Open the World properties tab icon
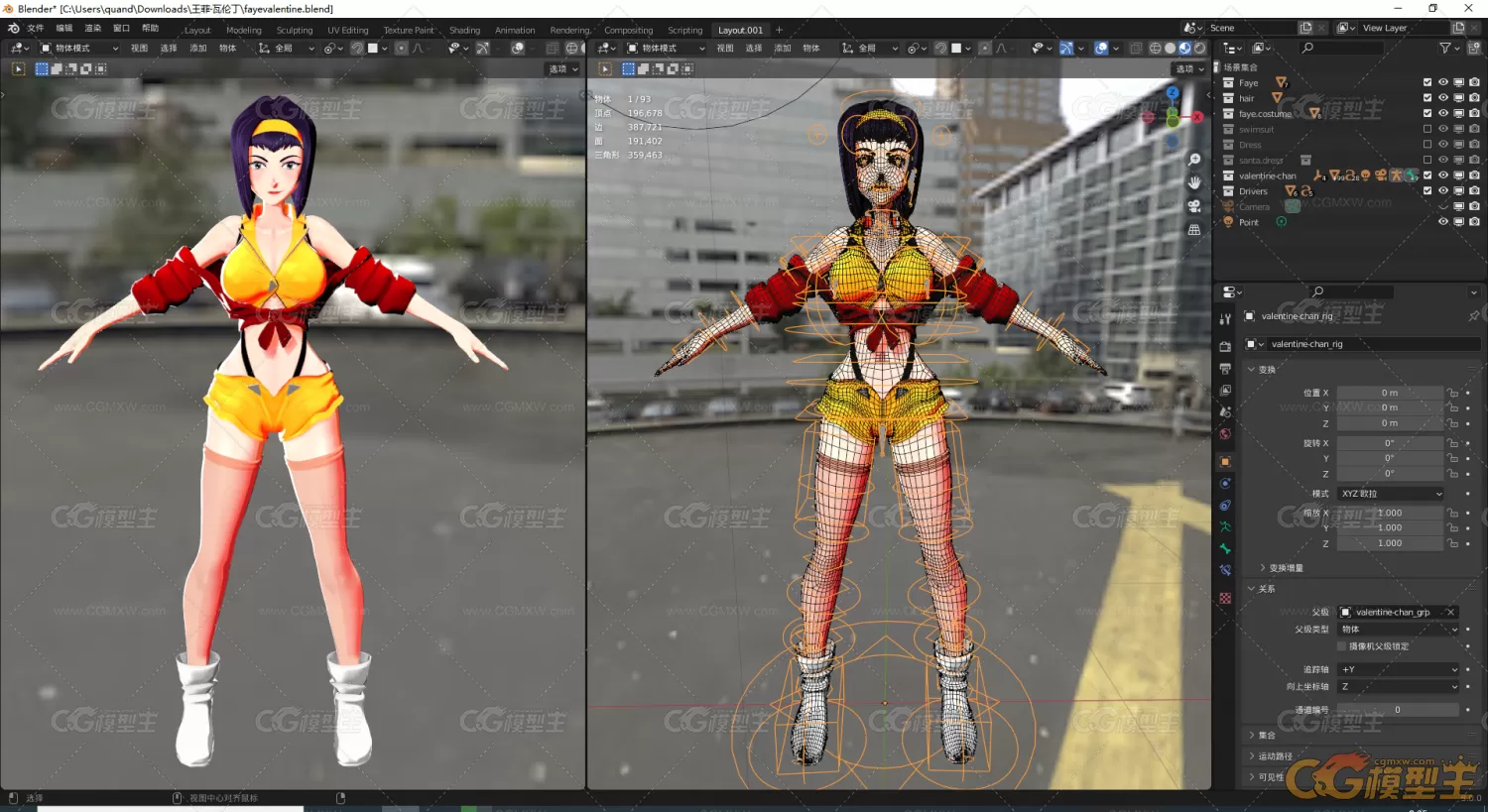Image resolution: width=1488 pixels, height=812 pixels. click(1225, 433)
